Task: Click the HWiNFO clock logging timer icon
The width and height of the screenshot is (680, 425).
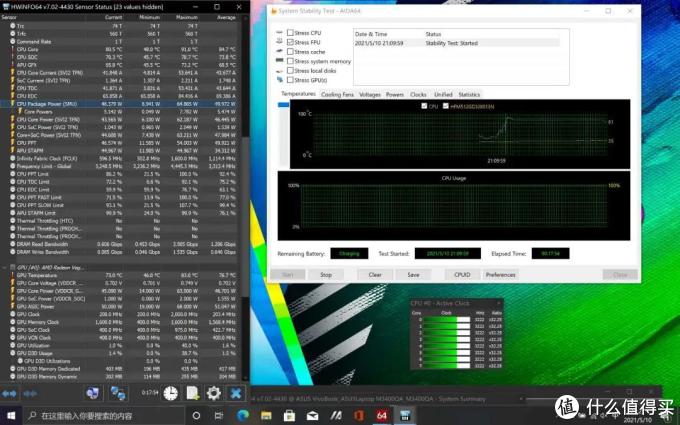Action: [170, 393]
